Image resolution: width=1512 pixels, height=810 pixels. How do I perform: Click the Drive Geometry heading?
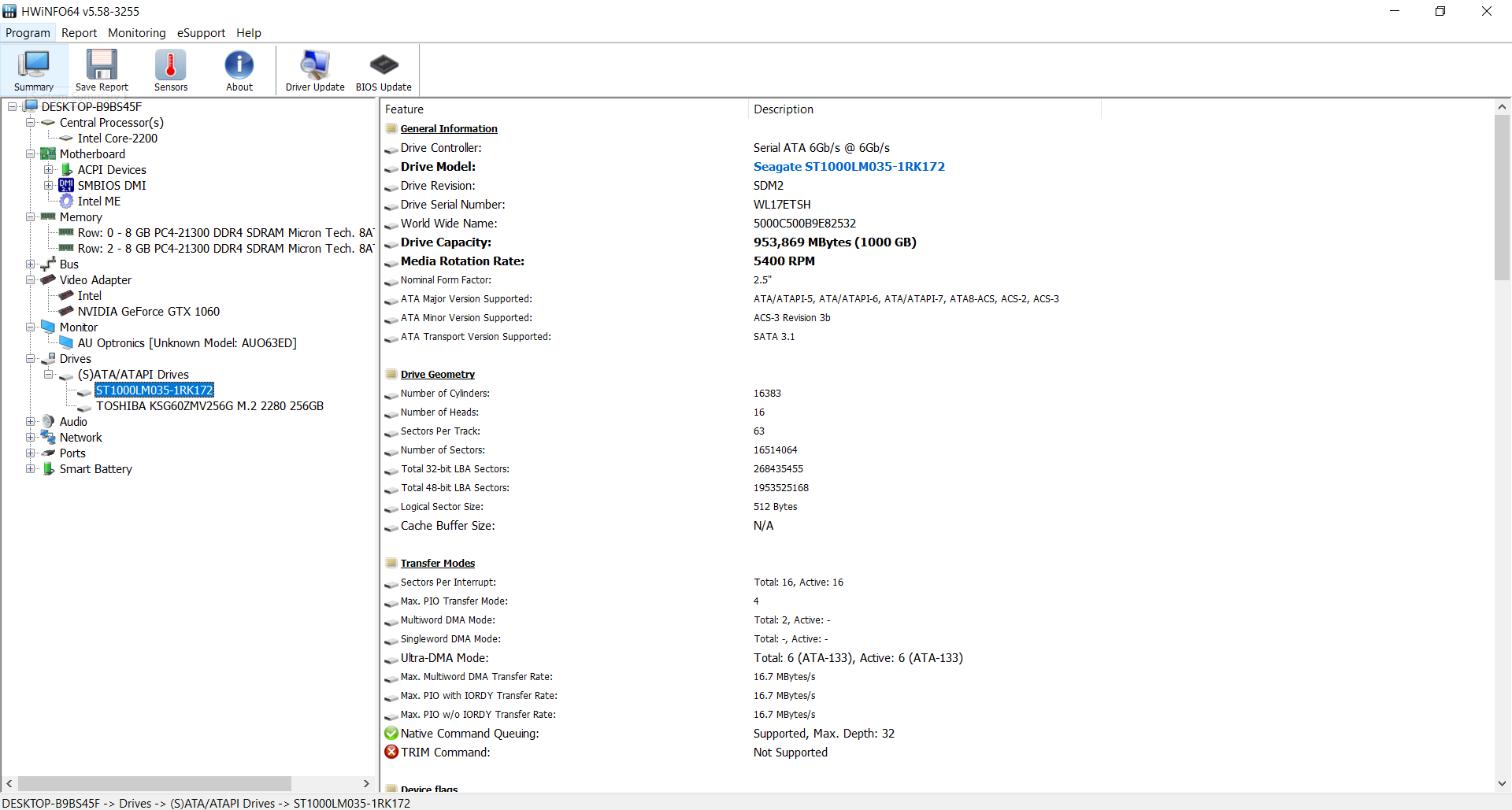point(438,374)
